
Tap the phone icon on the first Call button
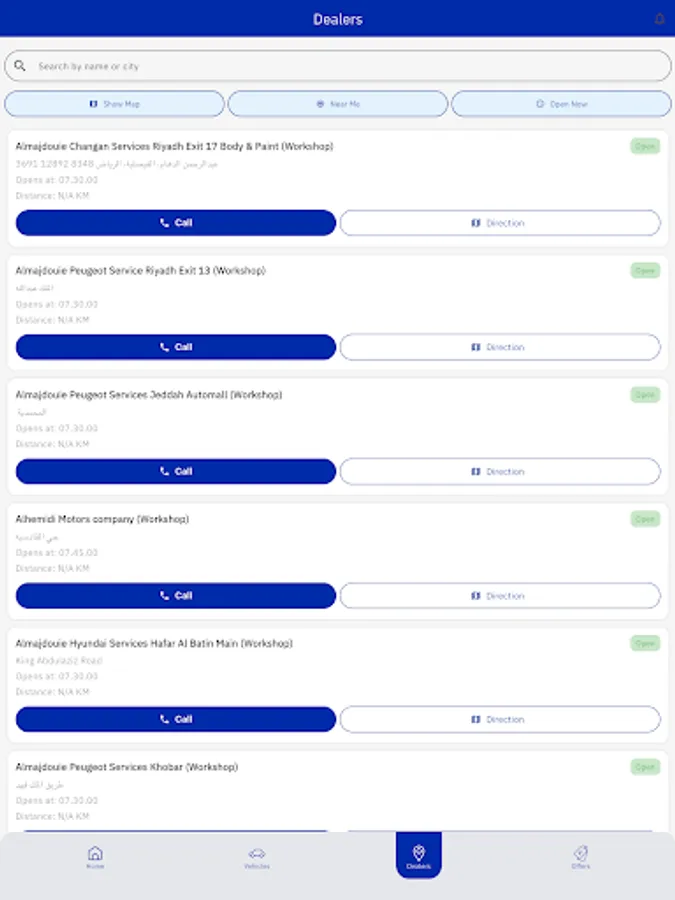click(165, 222)
